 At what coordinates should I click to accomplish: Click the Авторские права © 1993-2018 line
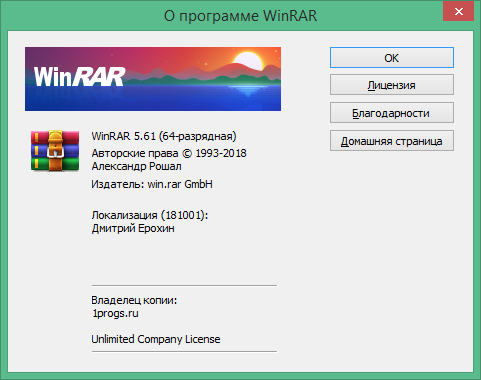tap(169, 153)
